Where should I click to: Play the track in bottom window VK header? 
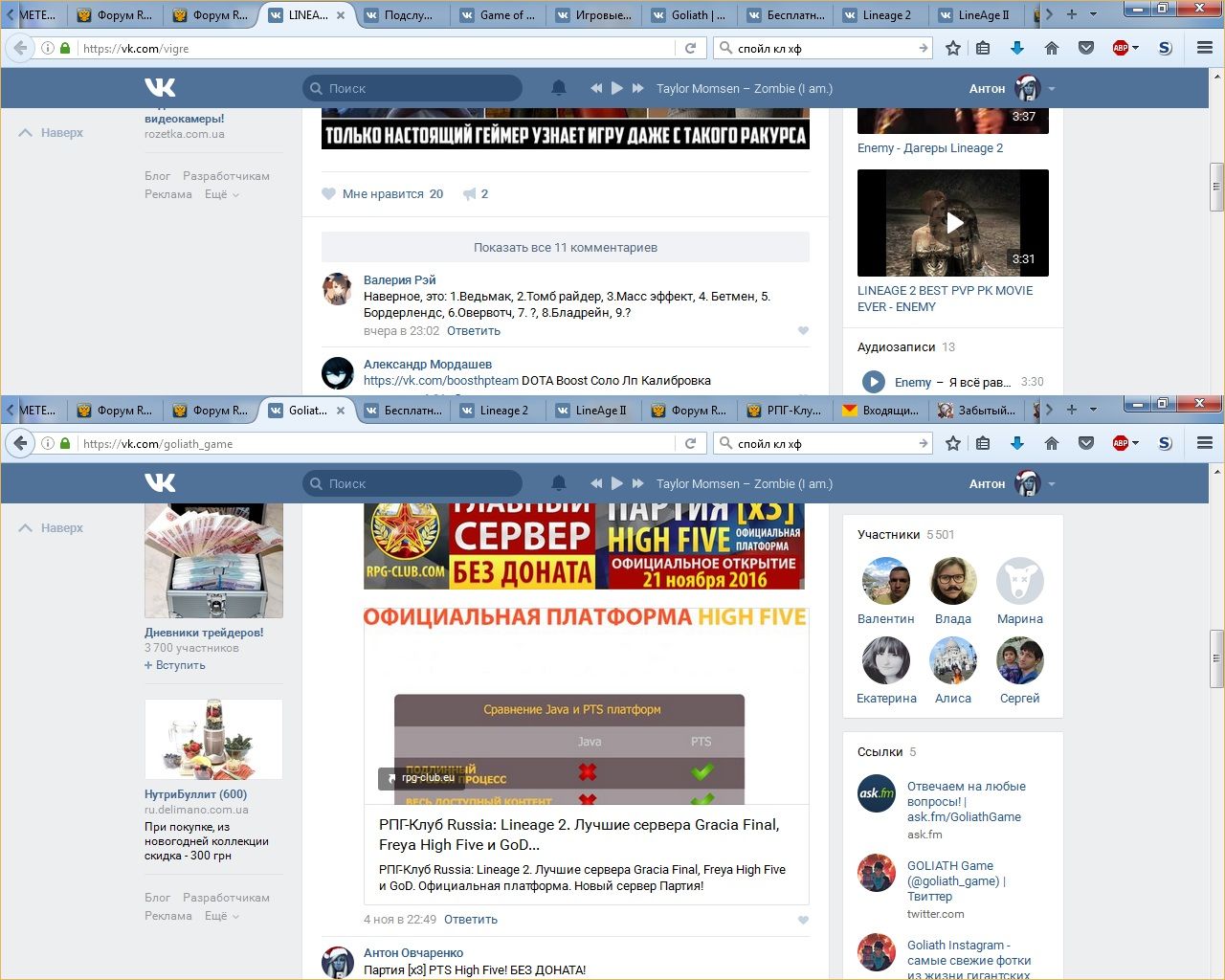pos(617,483)
